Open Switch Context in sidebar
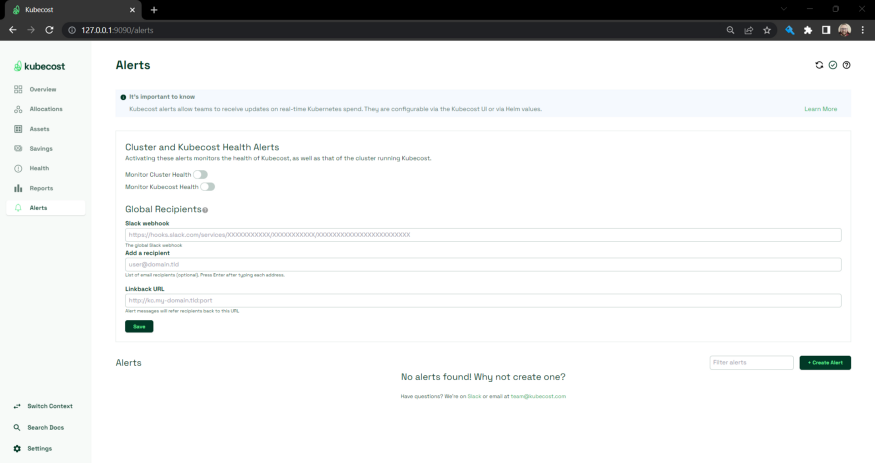Screen dimensions: 875x463 (x=49, y=406)
